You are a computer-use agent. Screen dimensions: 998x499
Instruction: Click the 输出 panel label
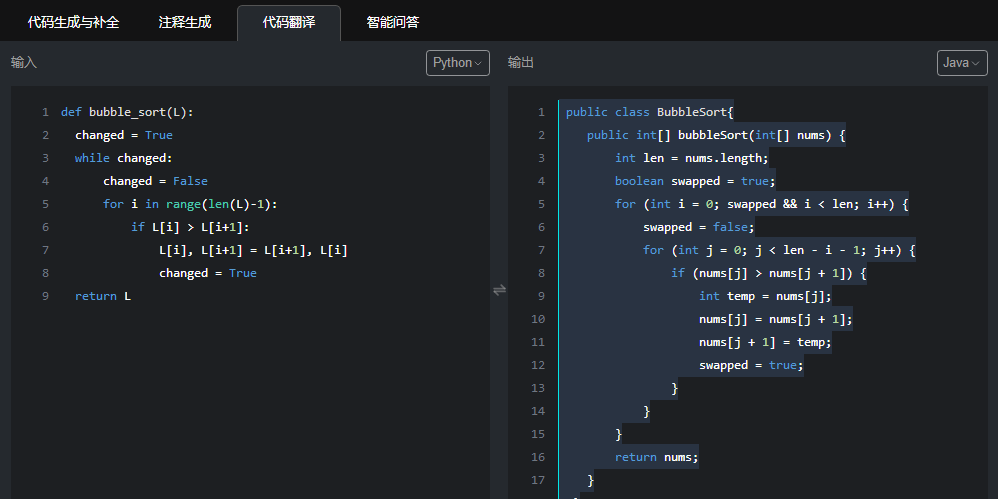coord(521,63)
